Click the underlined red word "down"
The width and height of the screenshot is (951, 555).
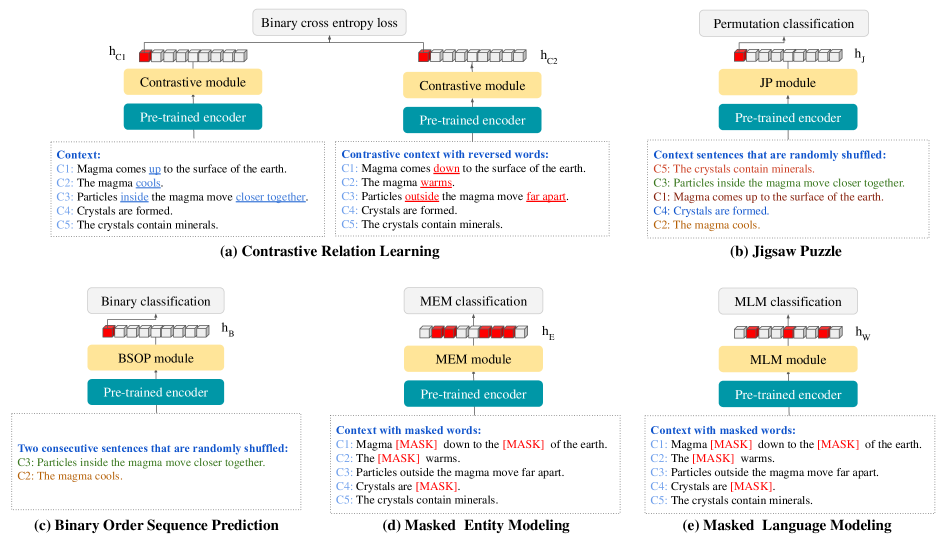click(x=446, y=169)
